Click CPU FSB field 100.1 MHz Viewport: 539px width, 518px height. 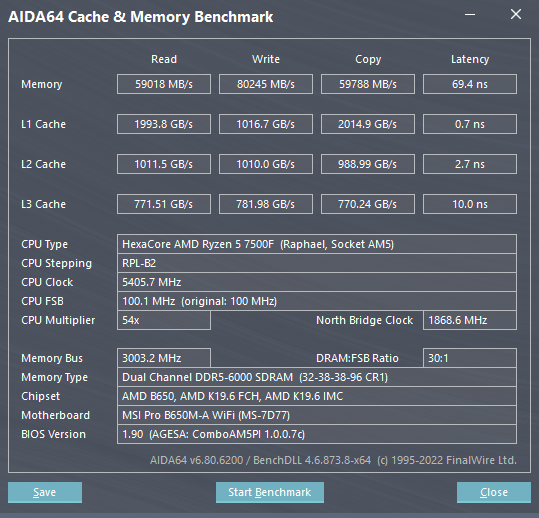tap(317, 301)
